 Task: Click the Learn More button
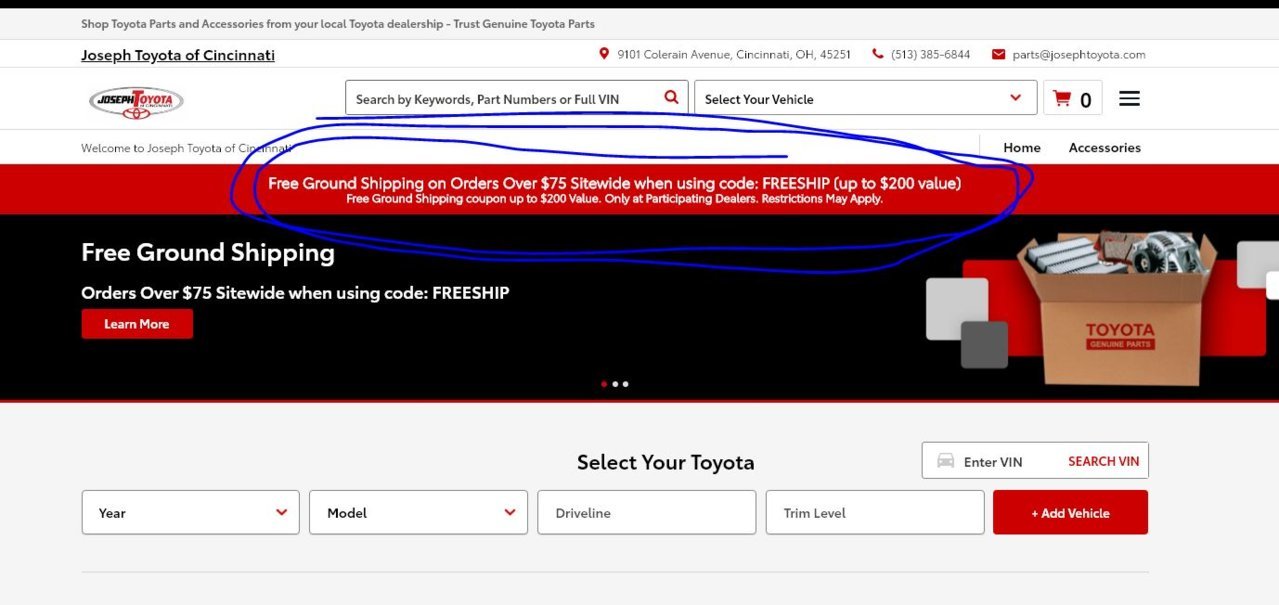click(x=137, y=324)
